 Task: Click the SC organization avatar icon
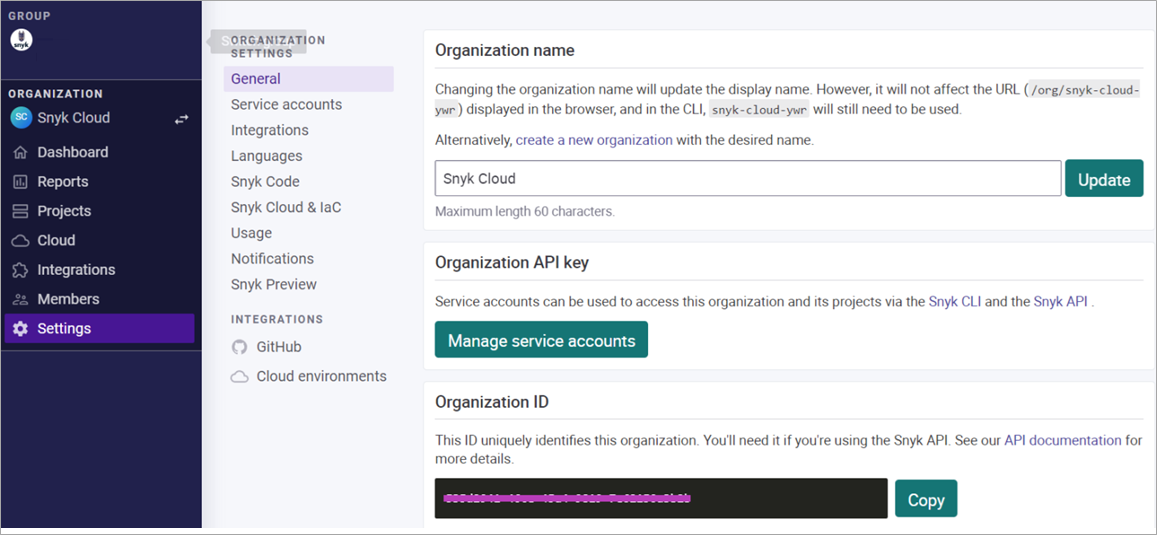21,118
